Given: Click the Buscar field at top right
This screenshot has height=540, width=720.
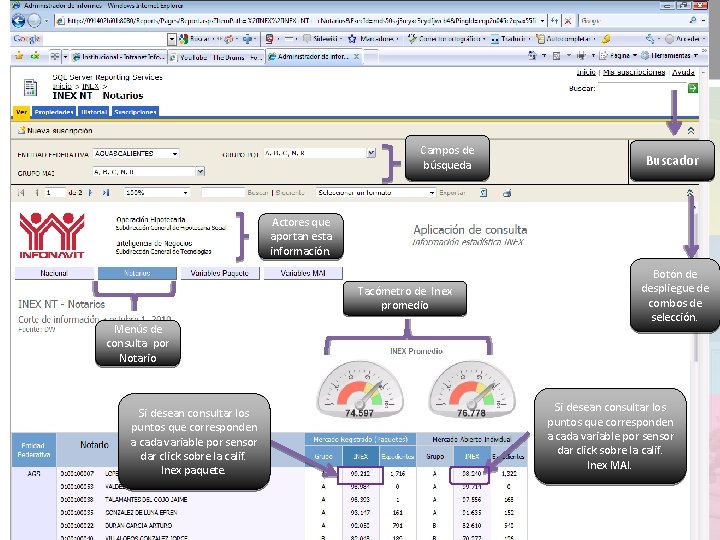Looking at the screenshot, I should point(641,88).
